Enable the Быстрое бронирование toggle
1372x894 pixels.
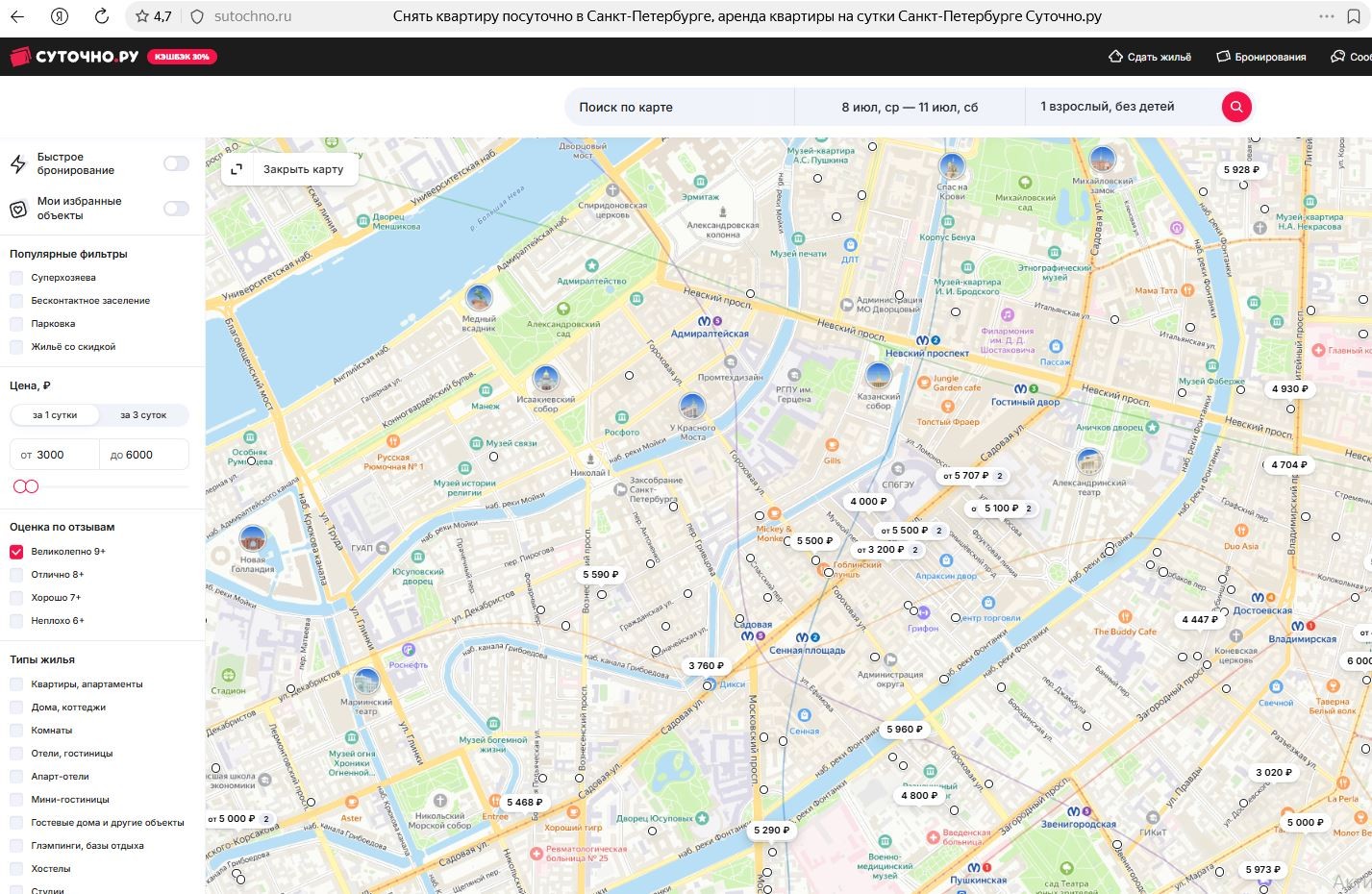(176, 163)
